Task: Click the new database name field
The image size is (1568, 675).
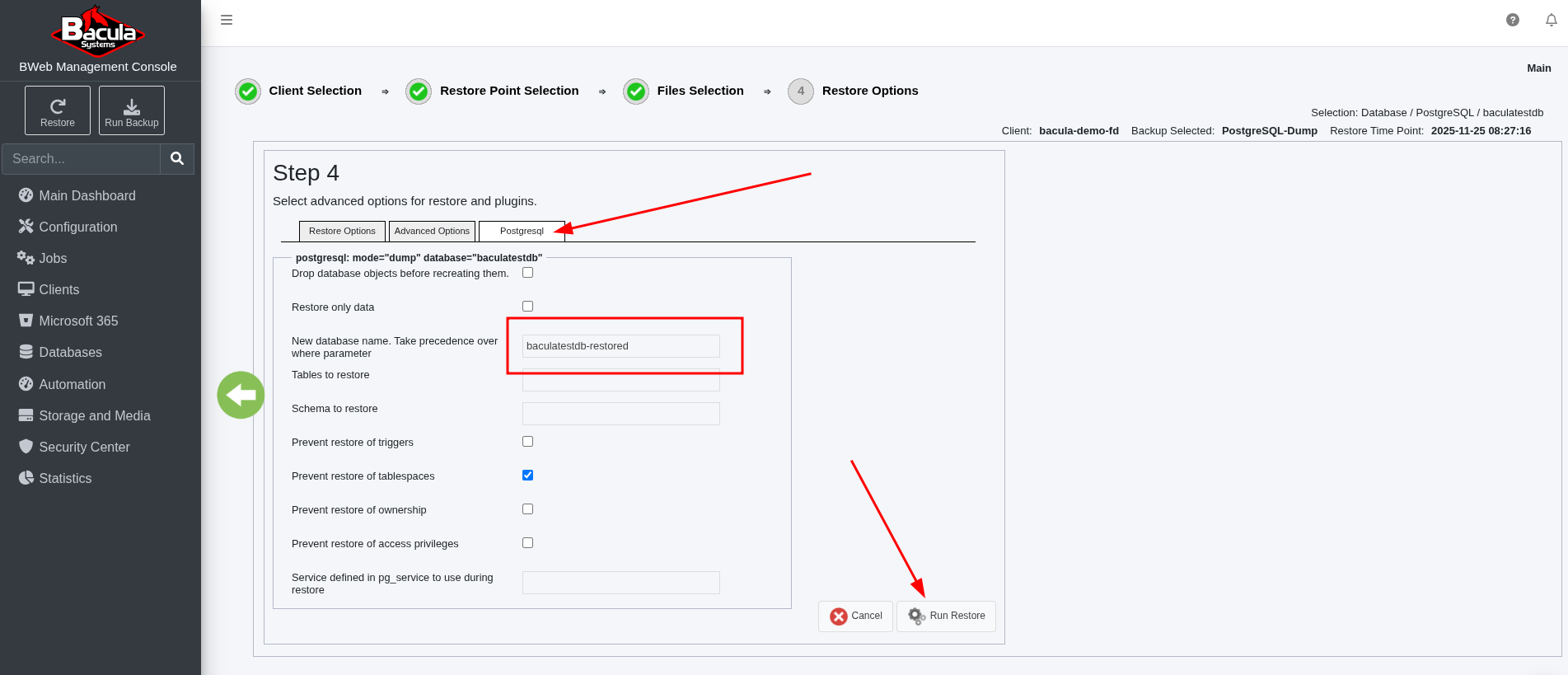Action: coord(620,346)
